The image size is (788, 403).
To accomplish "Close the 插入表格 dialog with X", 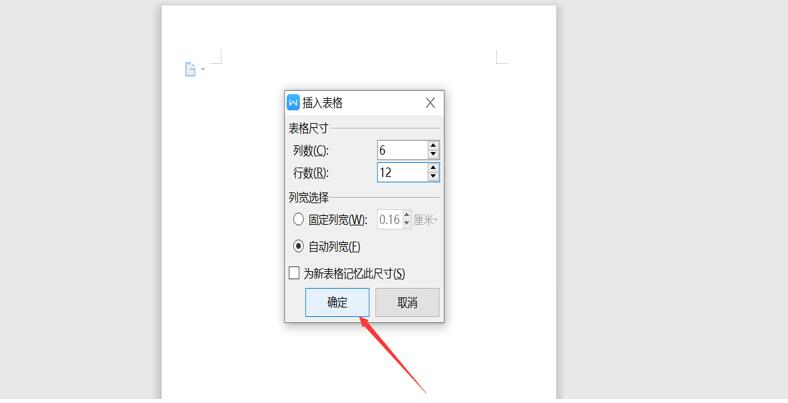I will click(430, 103).
